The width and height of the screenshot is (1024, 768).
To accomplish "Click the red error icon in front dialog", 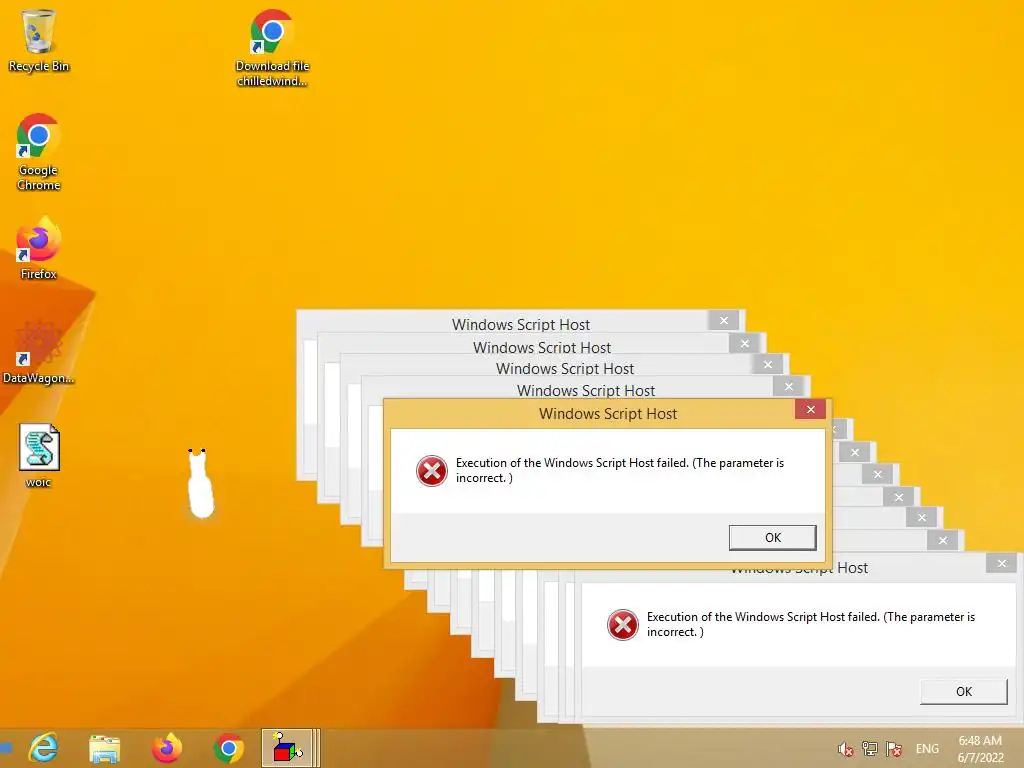I will click(432, 470).
